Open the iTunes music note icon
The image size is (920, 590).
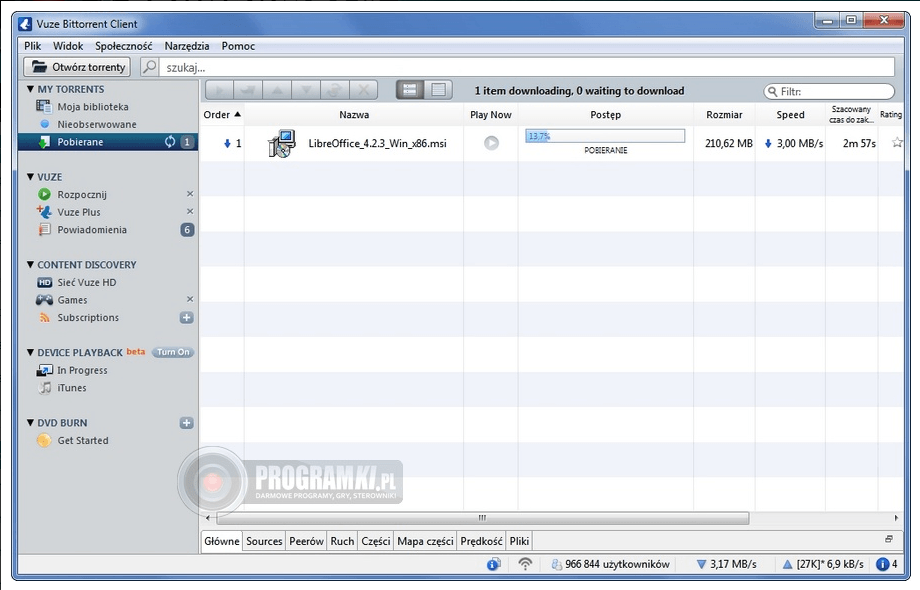click(x=45, y=388)
